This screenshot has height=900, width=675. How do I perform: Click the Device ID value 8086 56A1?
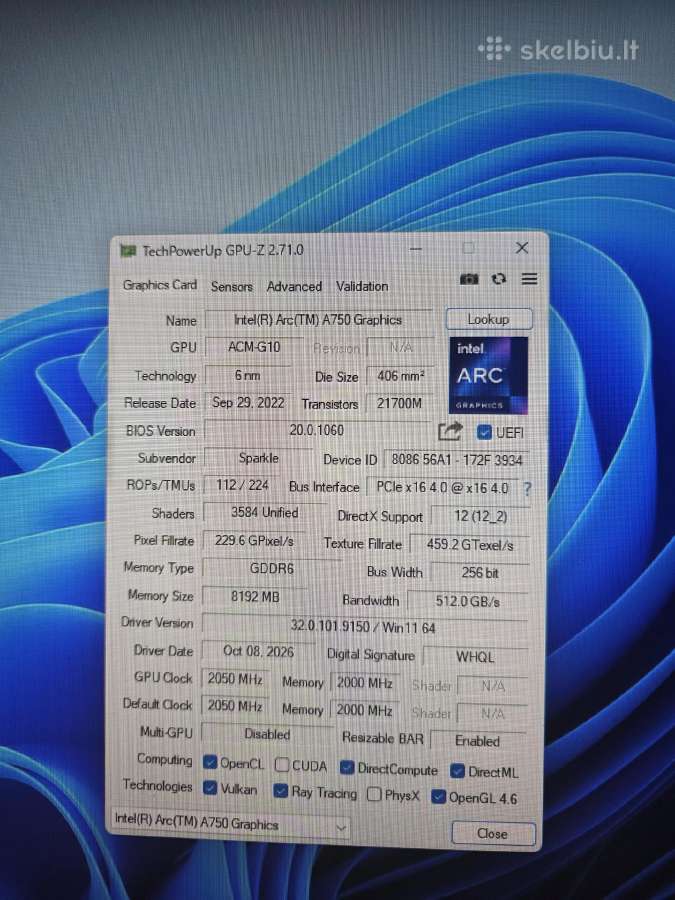(x=456, y=460)
